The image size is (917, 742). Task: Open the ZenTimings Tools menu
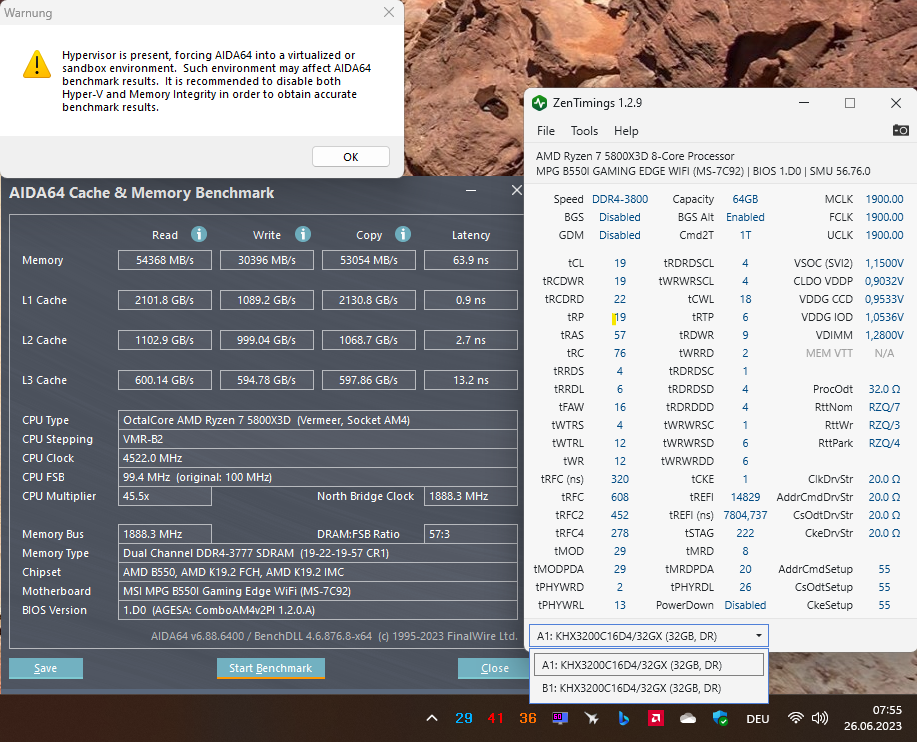(x=584, y=131)
